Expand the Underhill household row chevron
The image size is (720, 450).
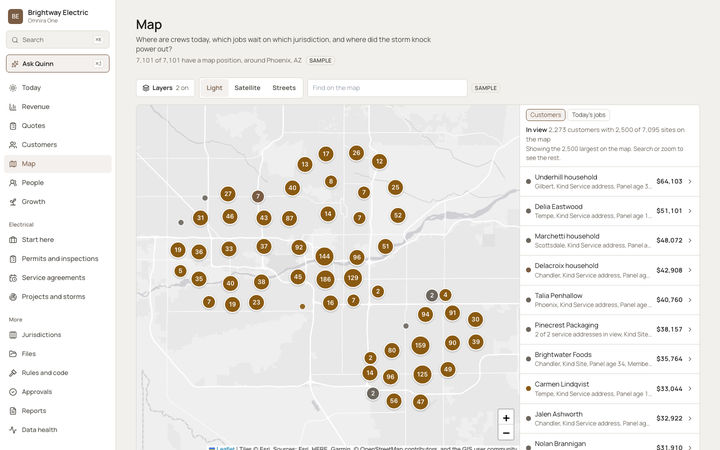[690, 181]
